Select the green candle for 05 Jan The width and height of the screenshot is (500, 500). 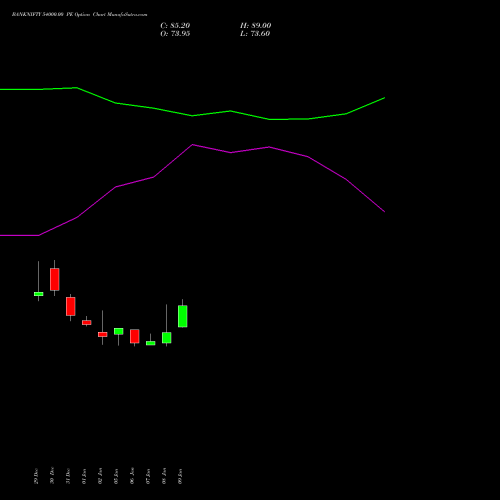click(119, 331)
